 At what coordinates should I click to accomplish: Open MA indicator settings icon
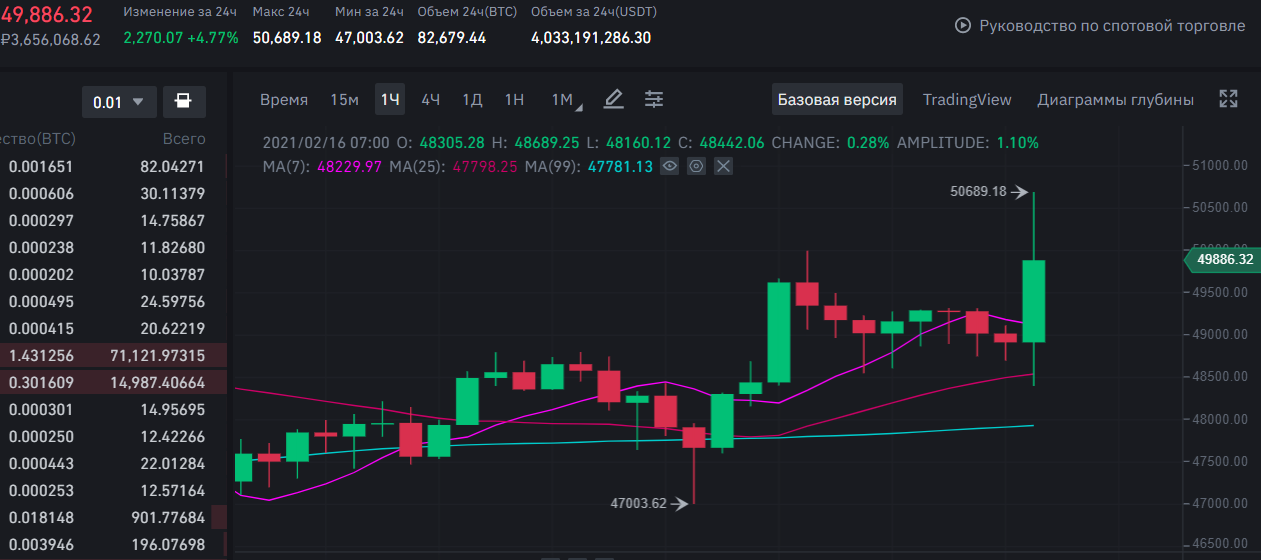point(697,166)
